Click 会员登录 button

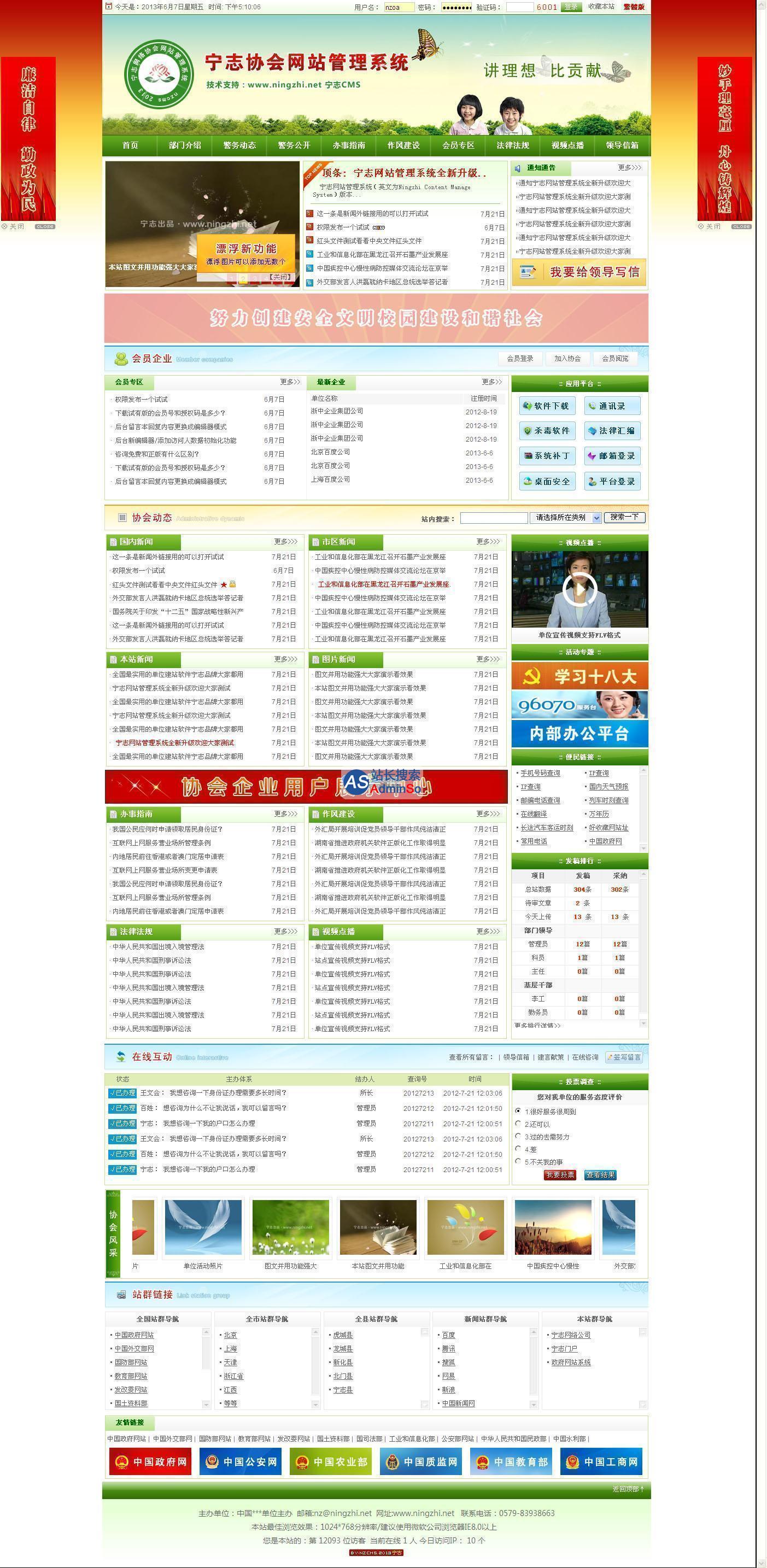pyautogui.click(x=520, y=359)
